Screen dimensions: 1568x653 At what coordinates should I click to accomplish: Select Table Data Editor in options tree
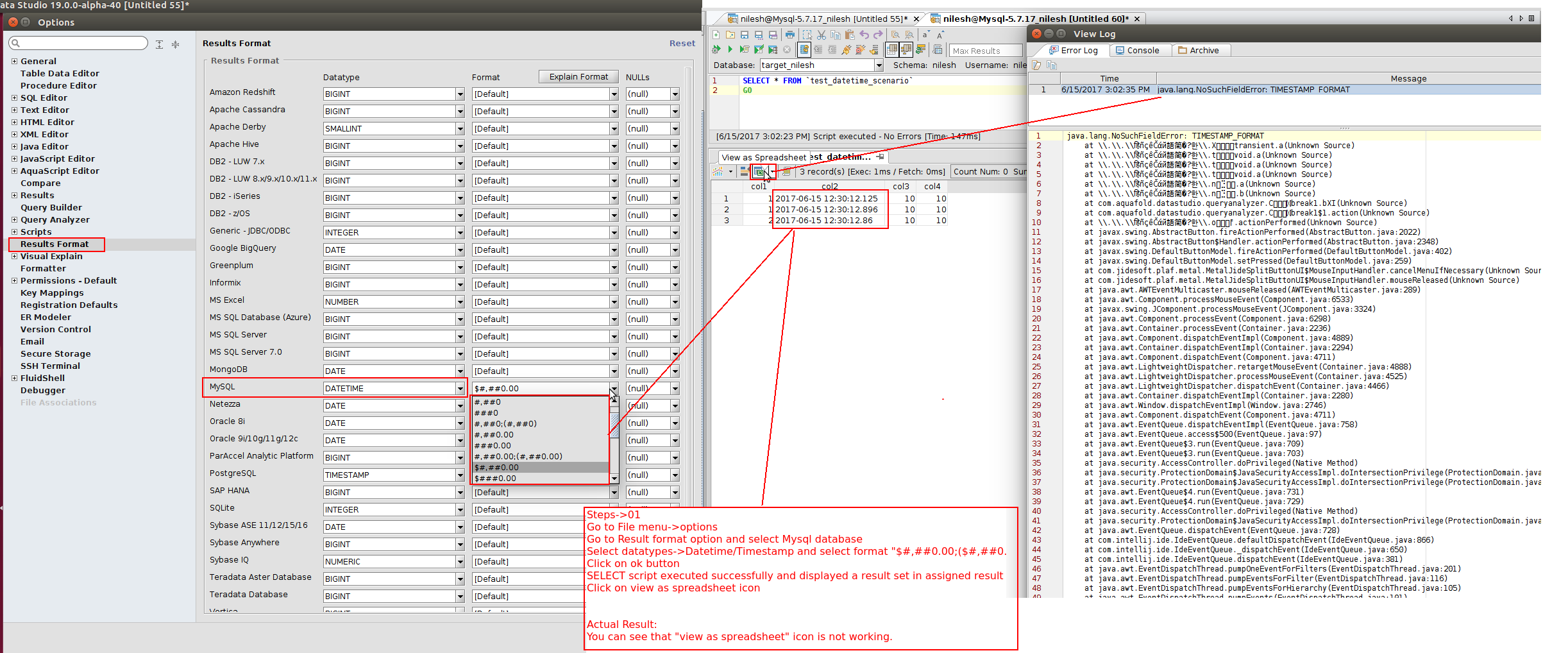[60, 74]
